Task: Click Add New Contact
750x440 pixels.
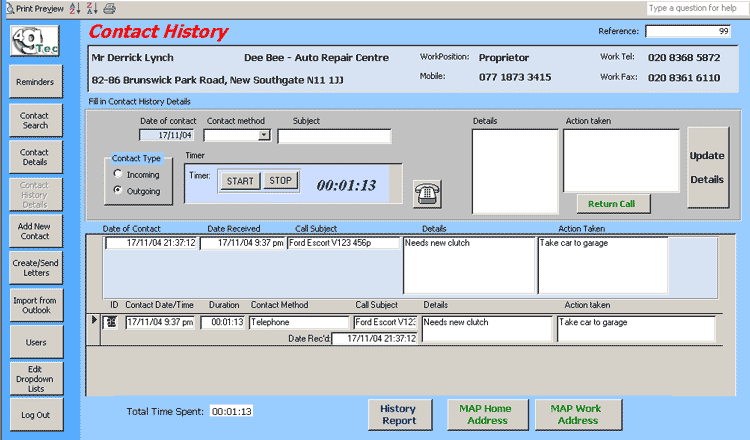Action: 36,231
